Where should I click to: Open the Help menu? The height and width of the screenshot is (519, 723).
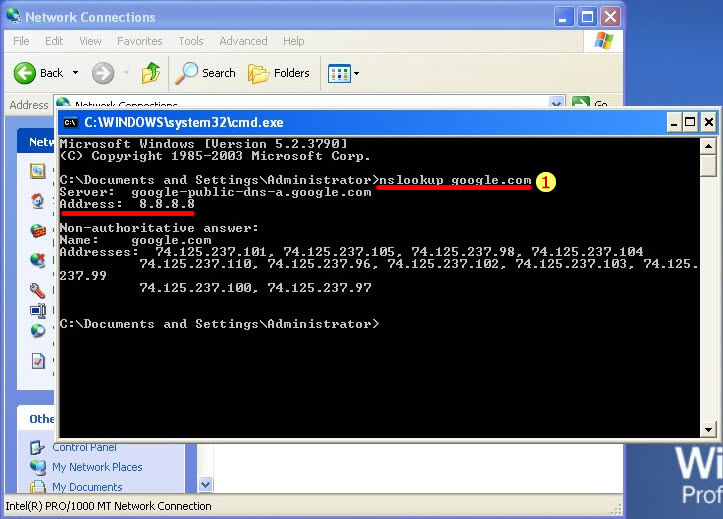point(294,41)
